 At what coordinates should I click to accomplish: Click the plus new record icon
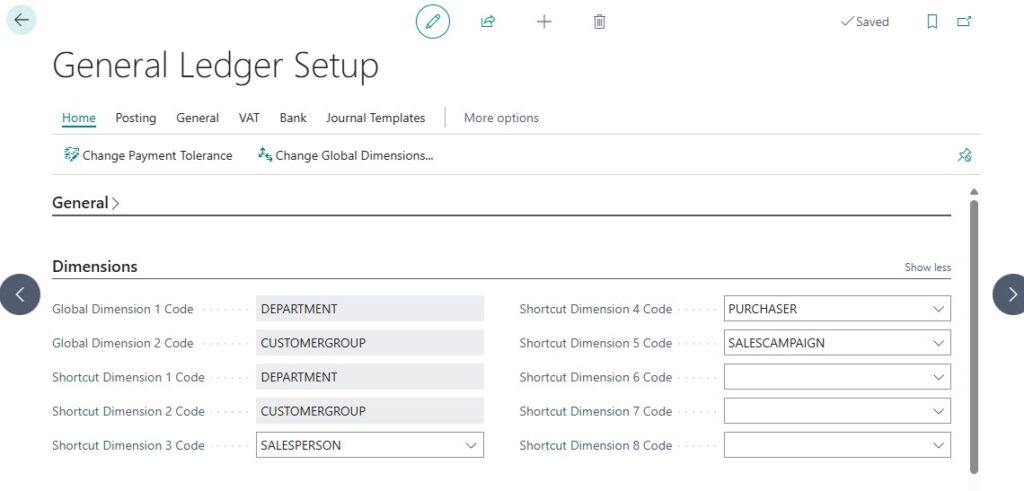(544, 21)
